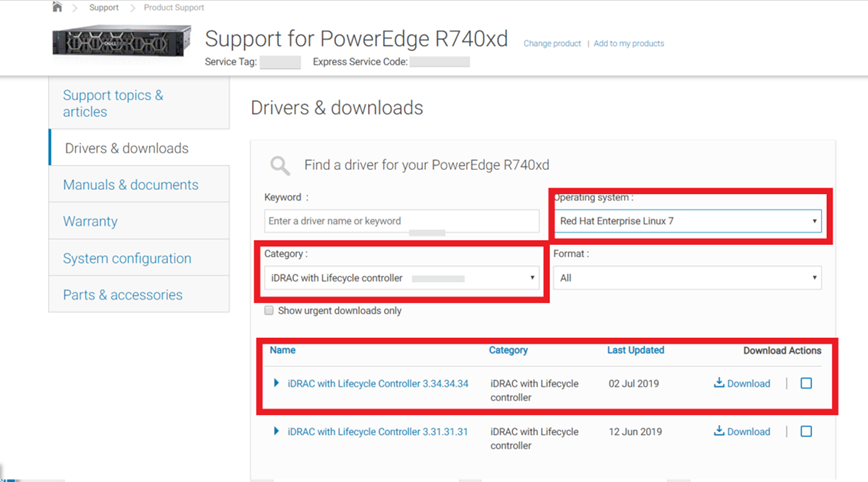This screenshot has width=868, height=482.
Task: Click Add to my products link
Action: click(629, 43)
